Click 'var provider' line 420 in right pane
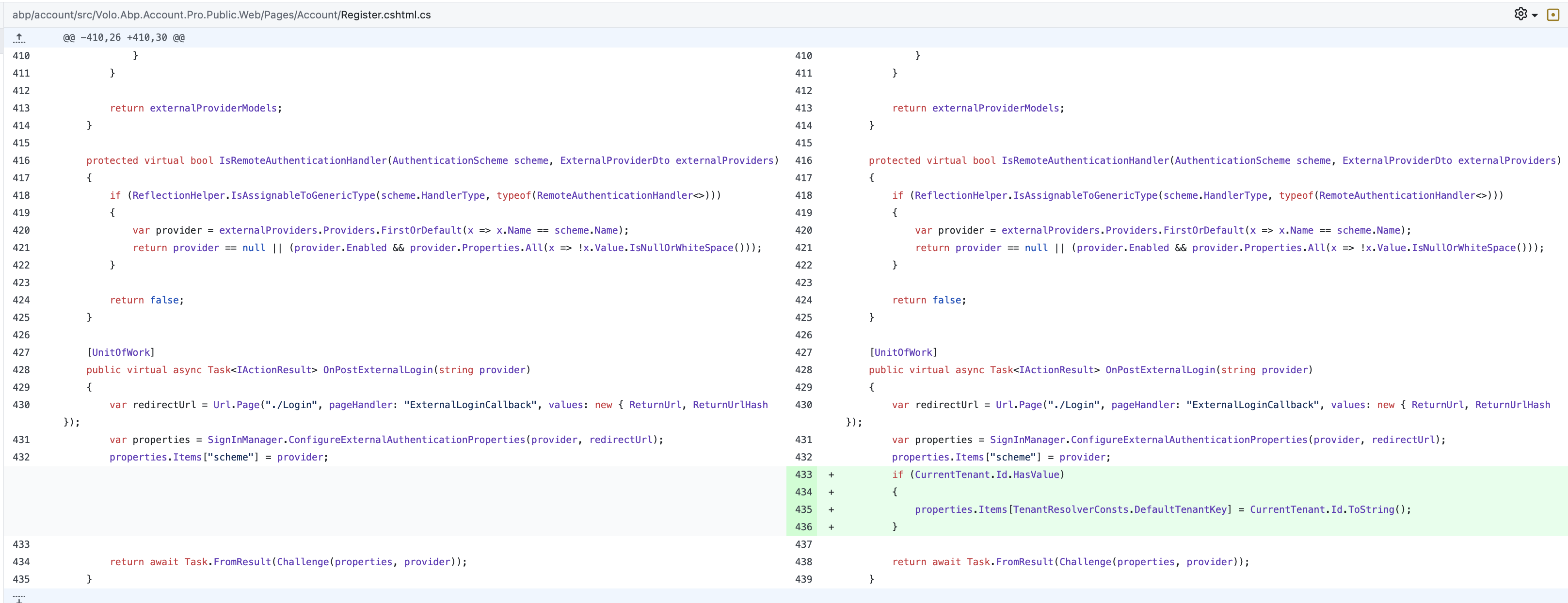1568x603 pixels. click(949, 231)
